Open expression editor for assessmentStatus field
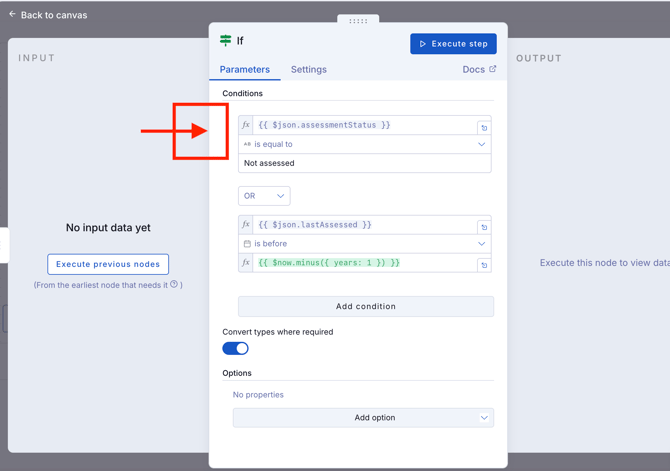Screen dimensions: 670x471 pos(484,127)
